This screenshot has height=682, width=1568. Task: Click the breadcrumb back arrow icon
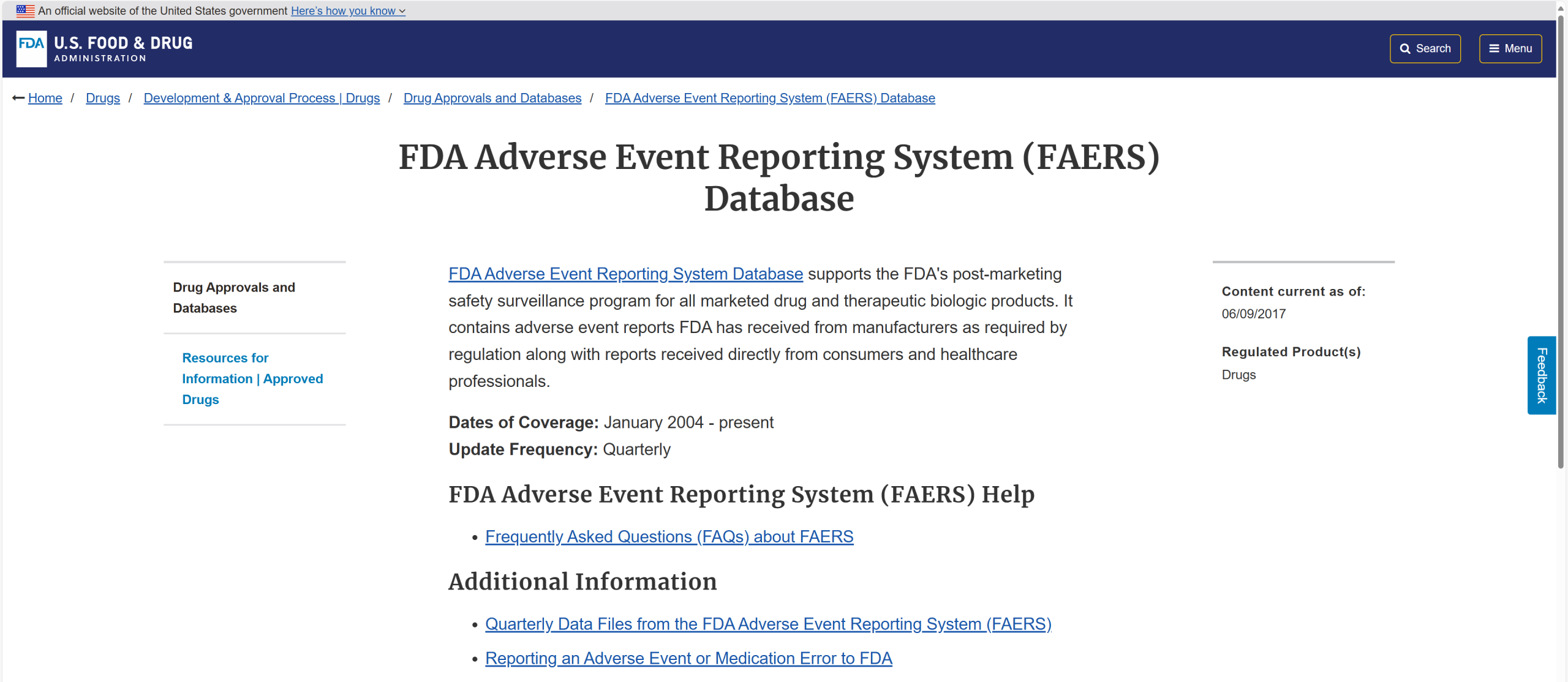18,98
